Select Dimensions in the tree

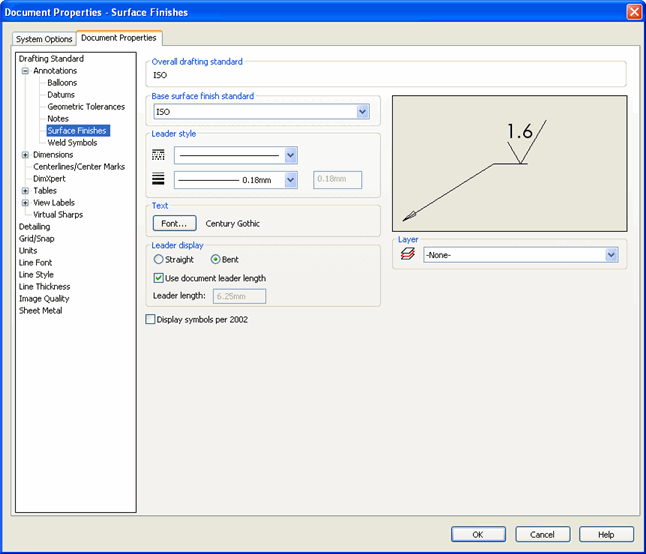(53, 154)
